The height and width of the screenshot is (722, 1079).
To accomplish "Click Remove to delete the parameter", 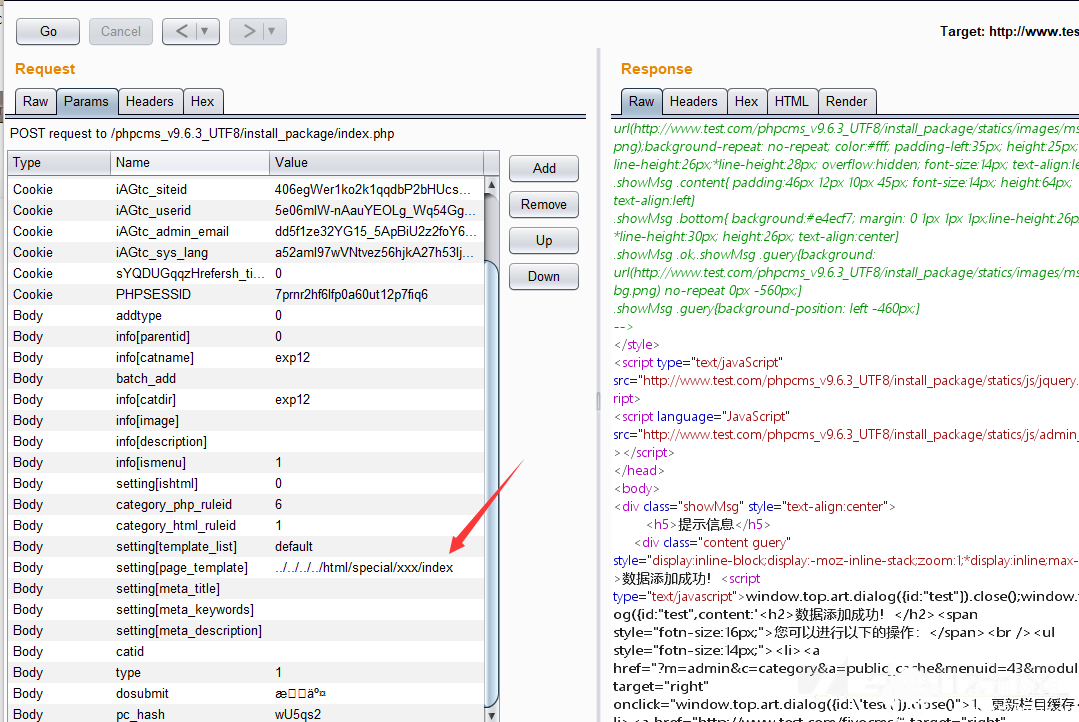I will [x=544, y=204].
